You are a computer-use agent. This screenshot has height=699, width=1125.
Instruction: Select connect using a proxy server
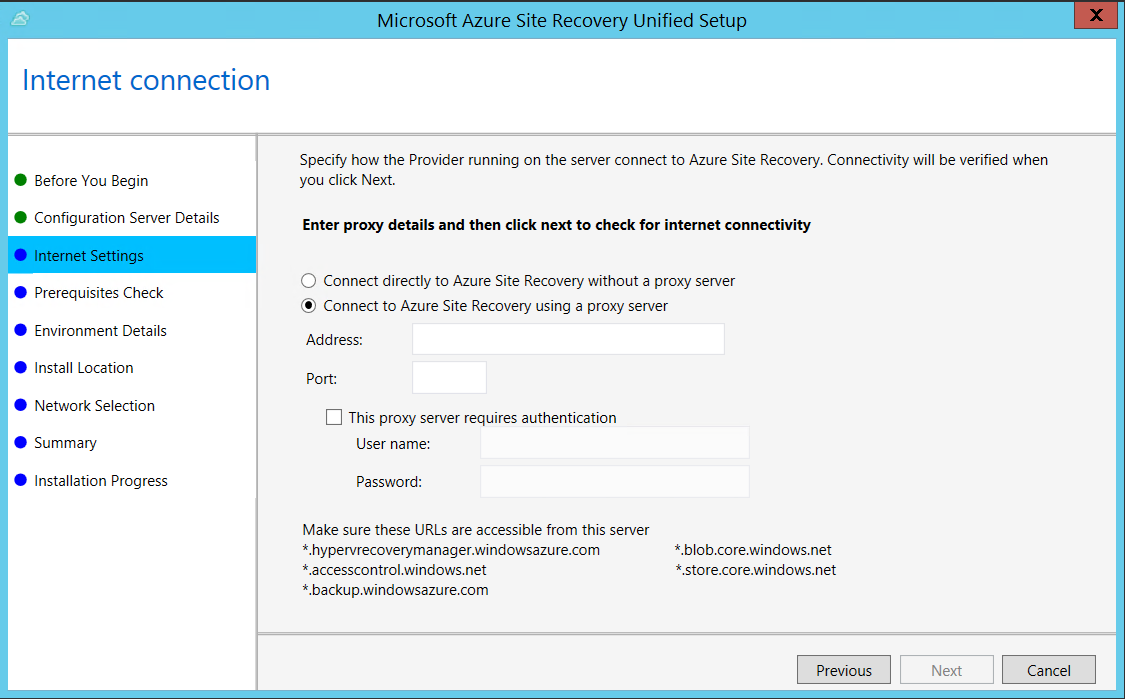[x=308, y=306]
